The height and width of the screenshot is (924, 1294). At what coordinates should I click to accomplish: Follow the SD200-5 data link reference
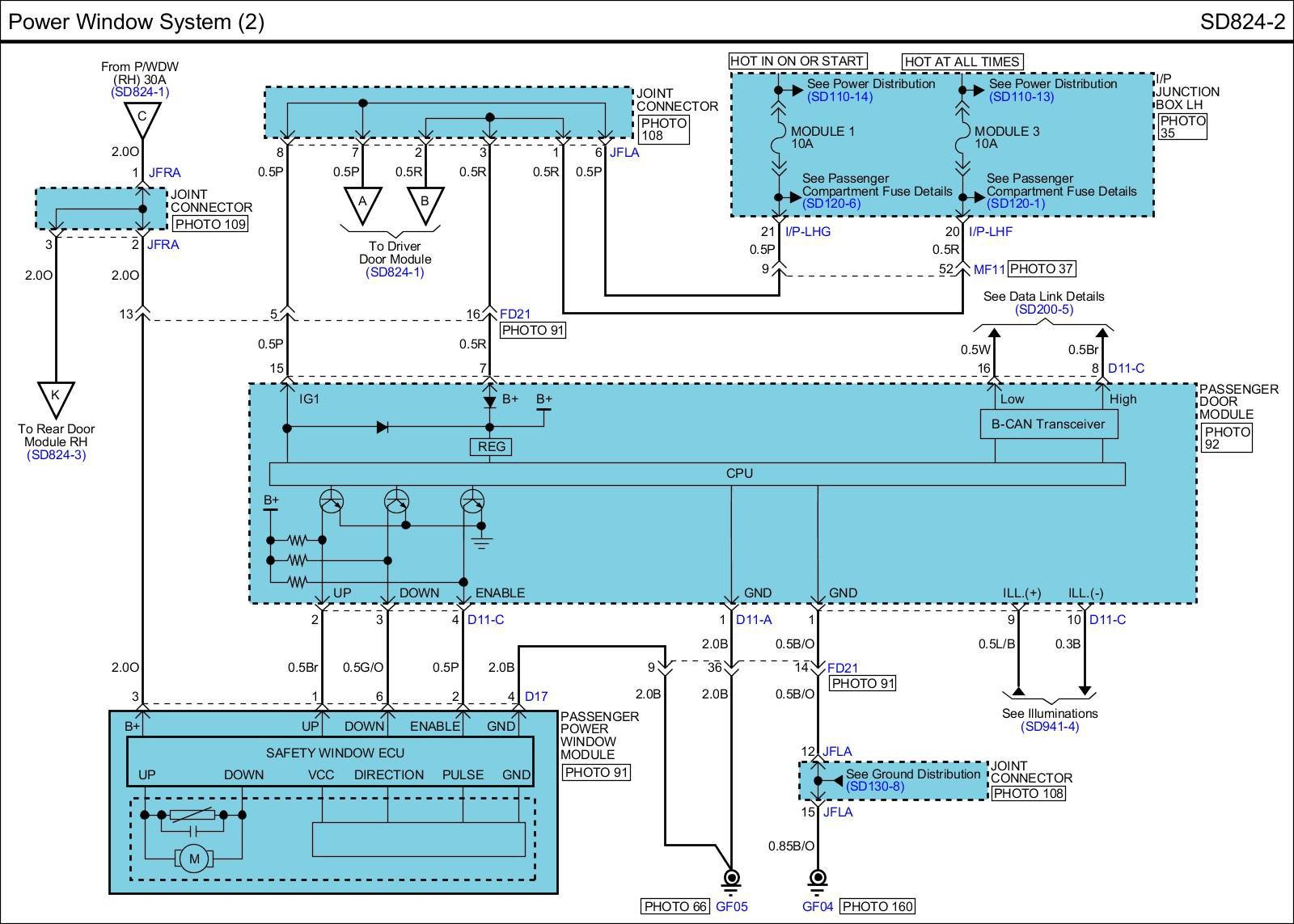[x=1043, y=310]
